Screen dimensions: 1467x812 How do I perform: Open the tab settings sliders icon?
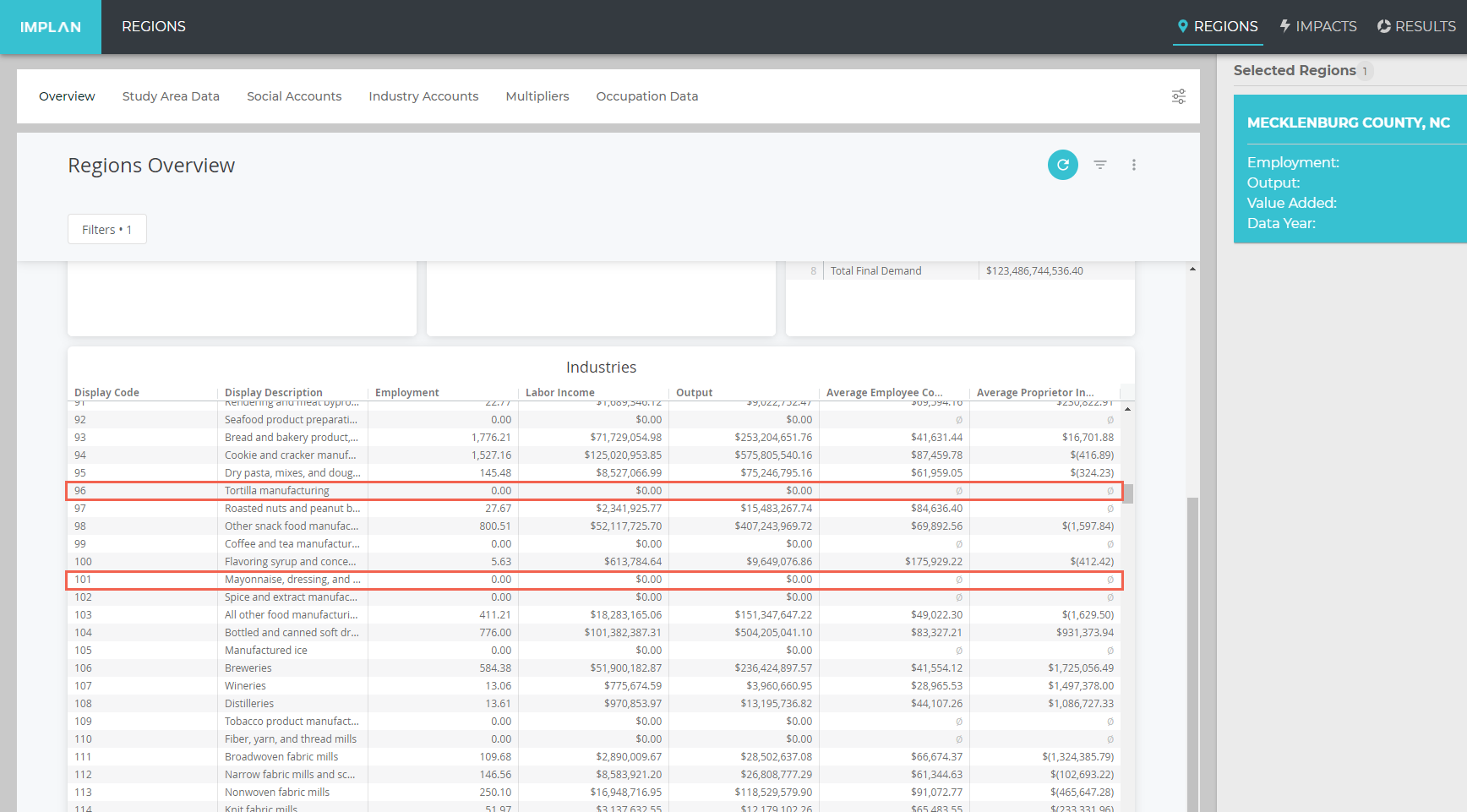point(1179,96)
